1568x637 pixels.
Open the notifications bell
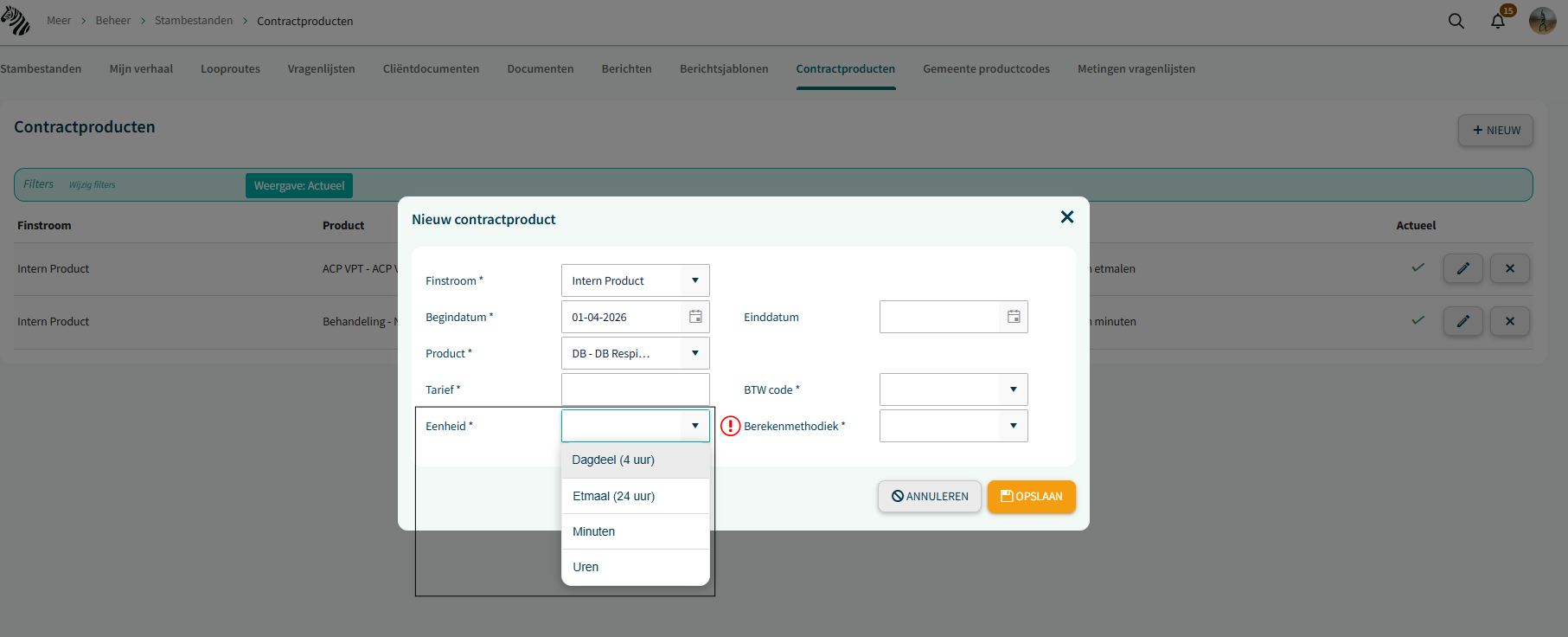(1498, 21)
